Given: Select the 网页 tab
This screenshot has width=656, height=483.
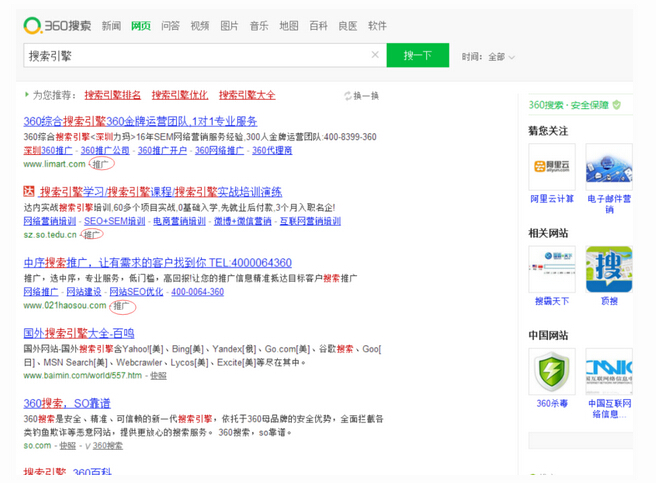Looking at the screenshot, I should 141,26.
